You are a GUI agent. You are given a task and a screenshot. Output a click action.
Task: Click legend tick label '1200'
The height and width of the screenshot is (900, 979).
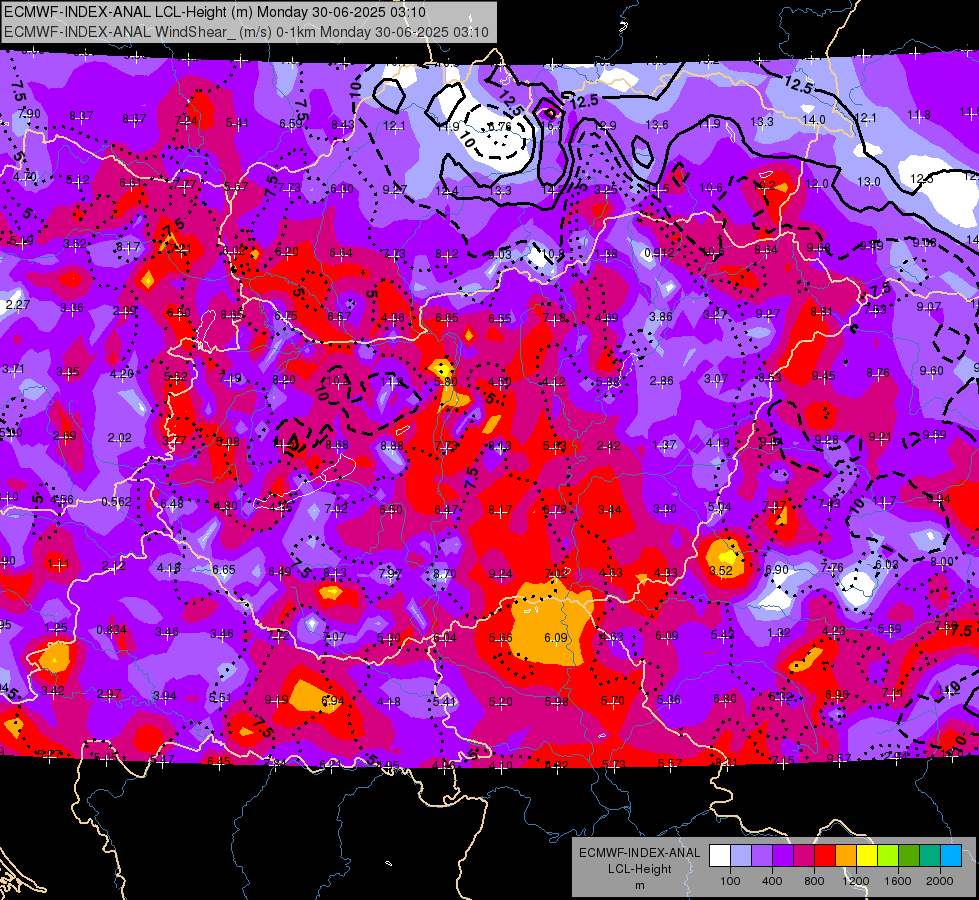pos(856,881)
